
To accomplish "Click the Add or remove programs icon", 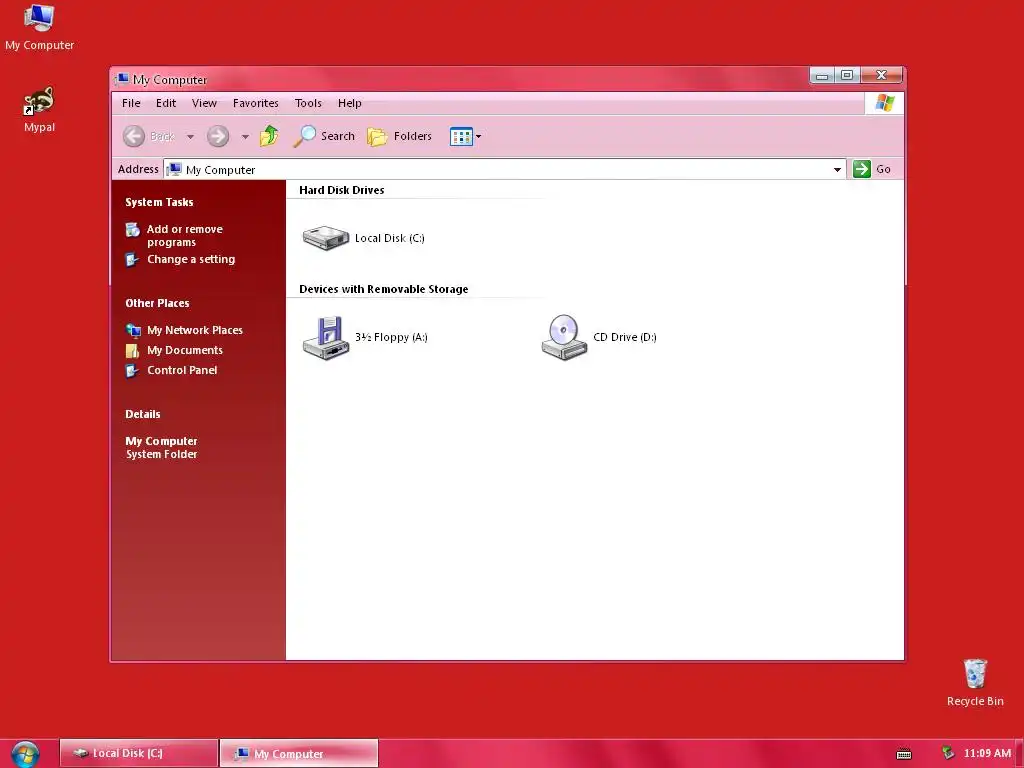I will click(133, 230).
